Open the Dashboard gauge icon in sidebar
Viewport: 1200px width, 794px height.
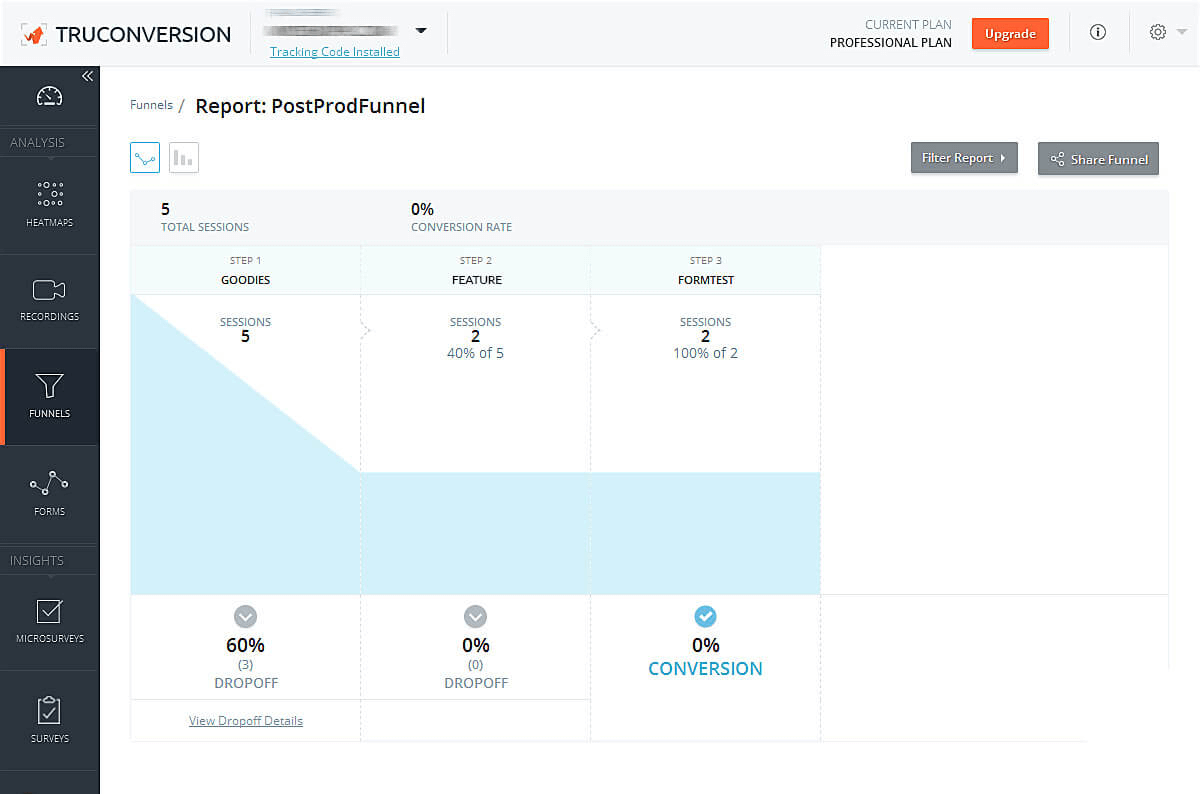pyautogui.click(x=49, y=97)
